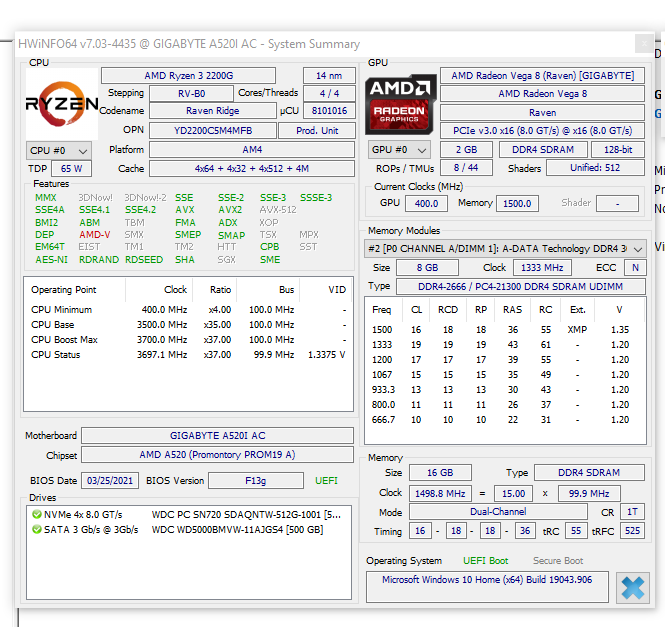665x627 pixels.
Task: Click the Ryzen CPU logo image
Action: coord(62,104)
